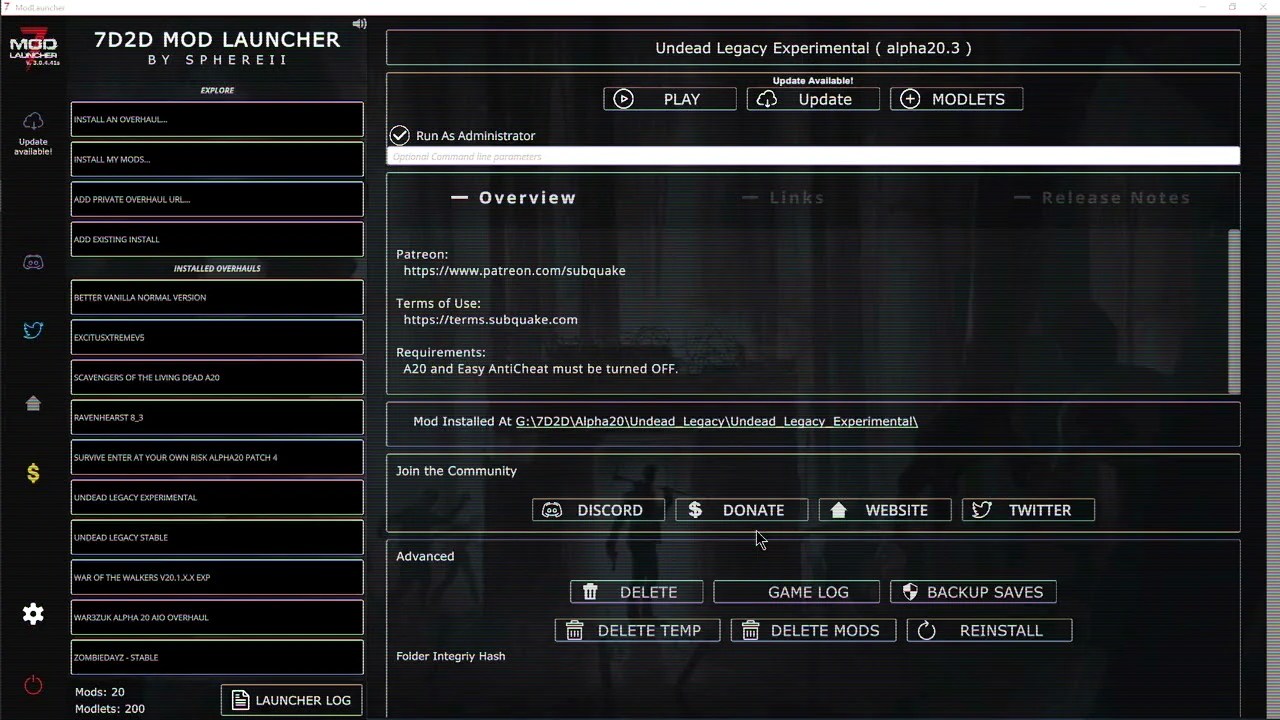Select War of the Walkers overhaul

[x=217, y=577]
